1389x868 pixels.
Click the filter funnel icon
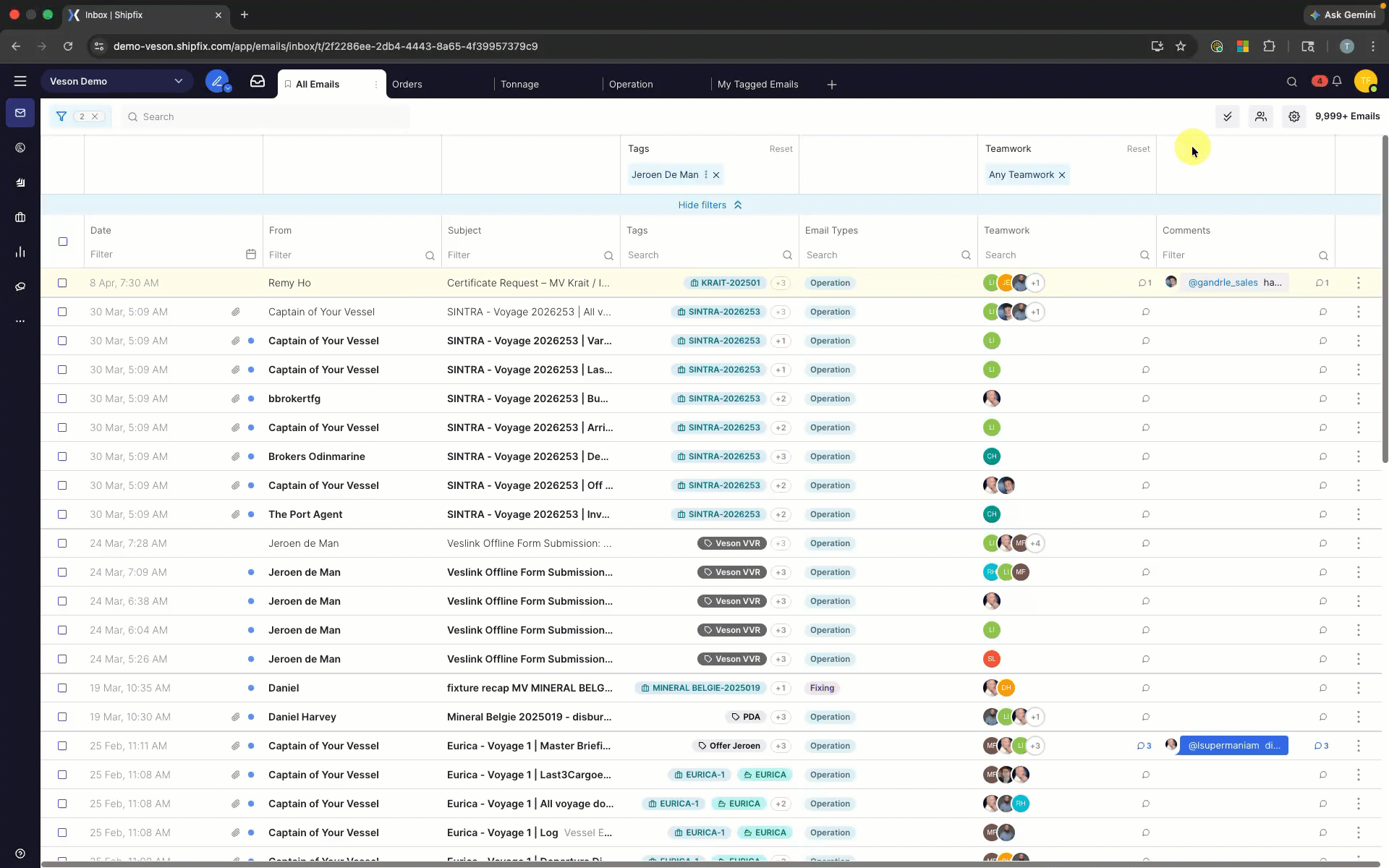[x=61, y=116]
